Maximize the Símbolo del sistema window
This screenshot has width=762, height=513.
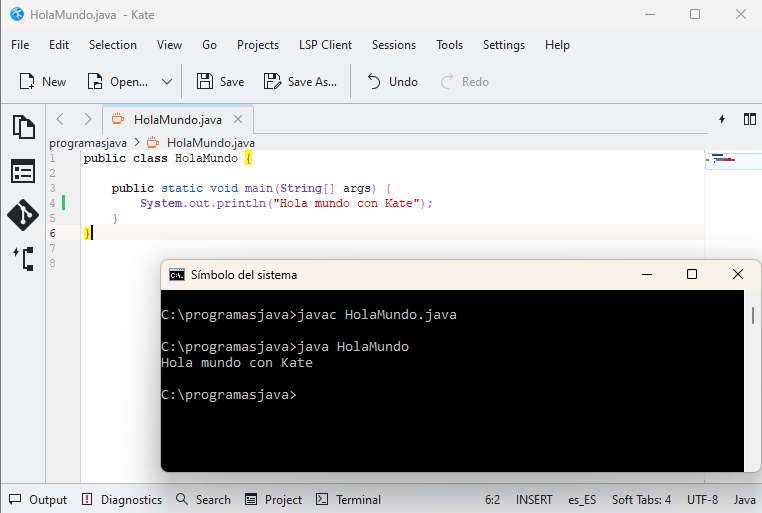click(x=692, y=274)
